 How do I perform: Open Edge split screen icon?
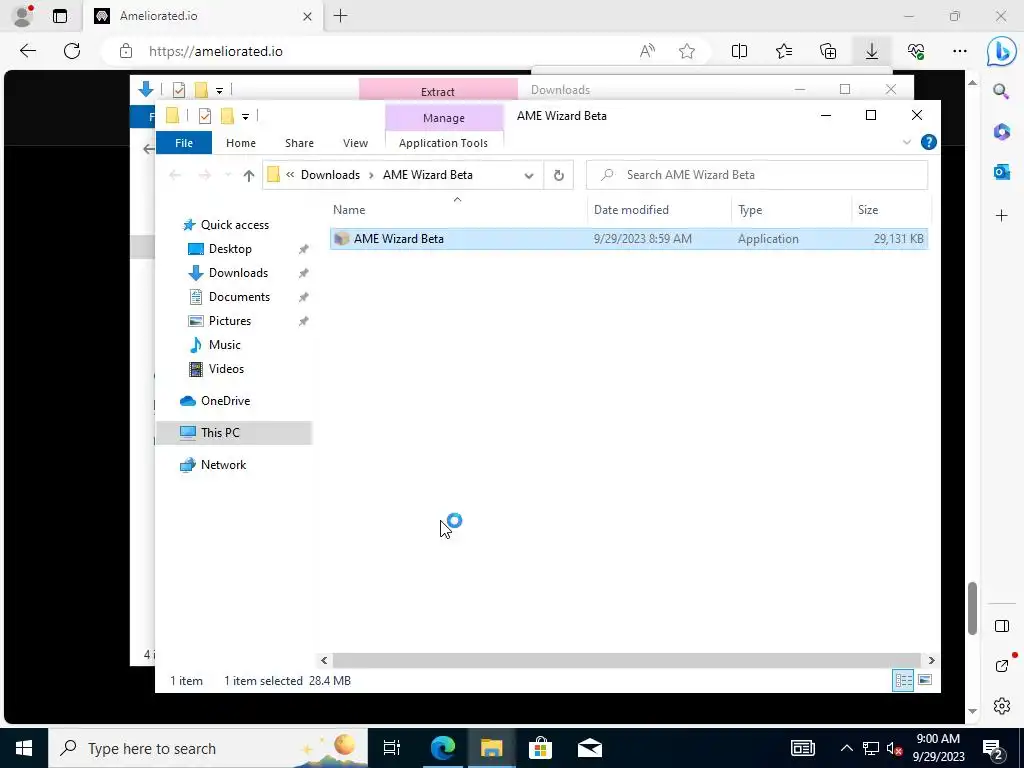tap(739, 51)
